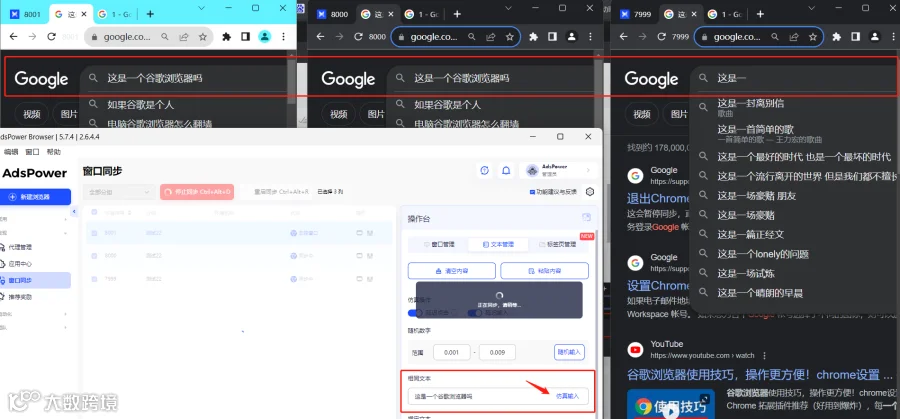Screen dimensions: 900x419
Task: Open the 编辑 menu in AdsPower
Action: tap(11, 152)
